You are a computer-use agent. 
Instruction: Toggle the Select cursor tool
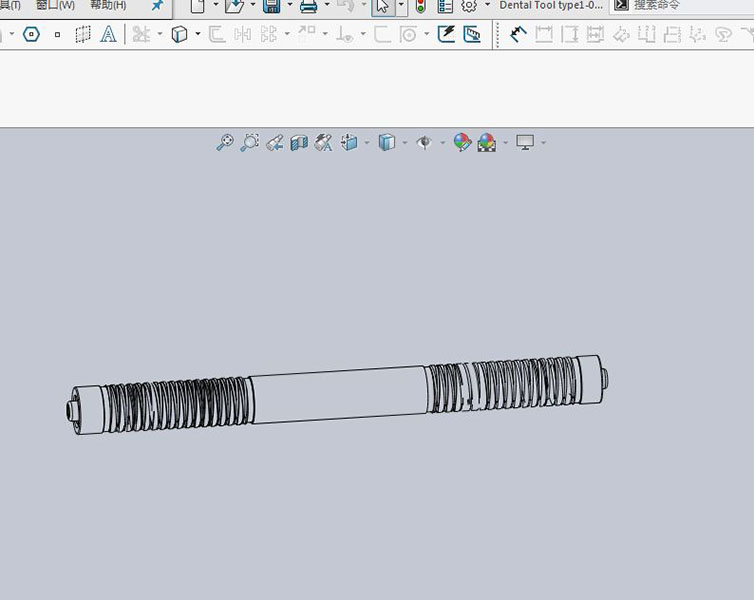pos(382,6)
